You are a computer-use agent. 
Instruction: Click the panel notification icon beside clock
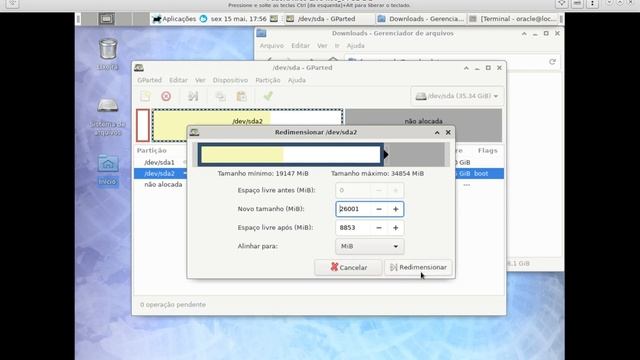coord(274,19)
